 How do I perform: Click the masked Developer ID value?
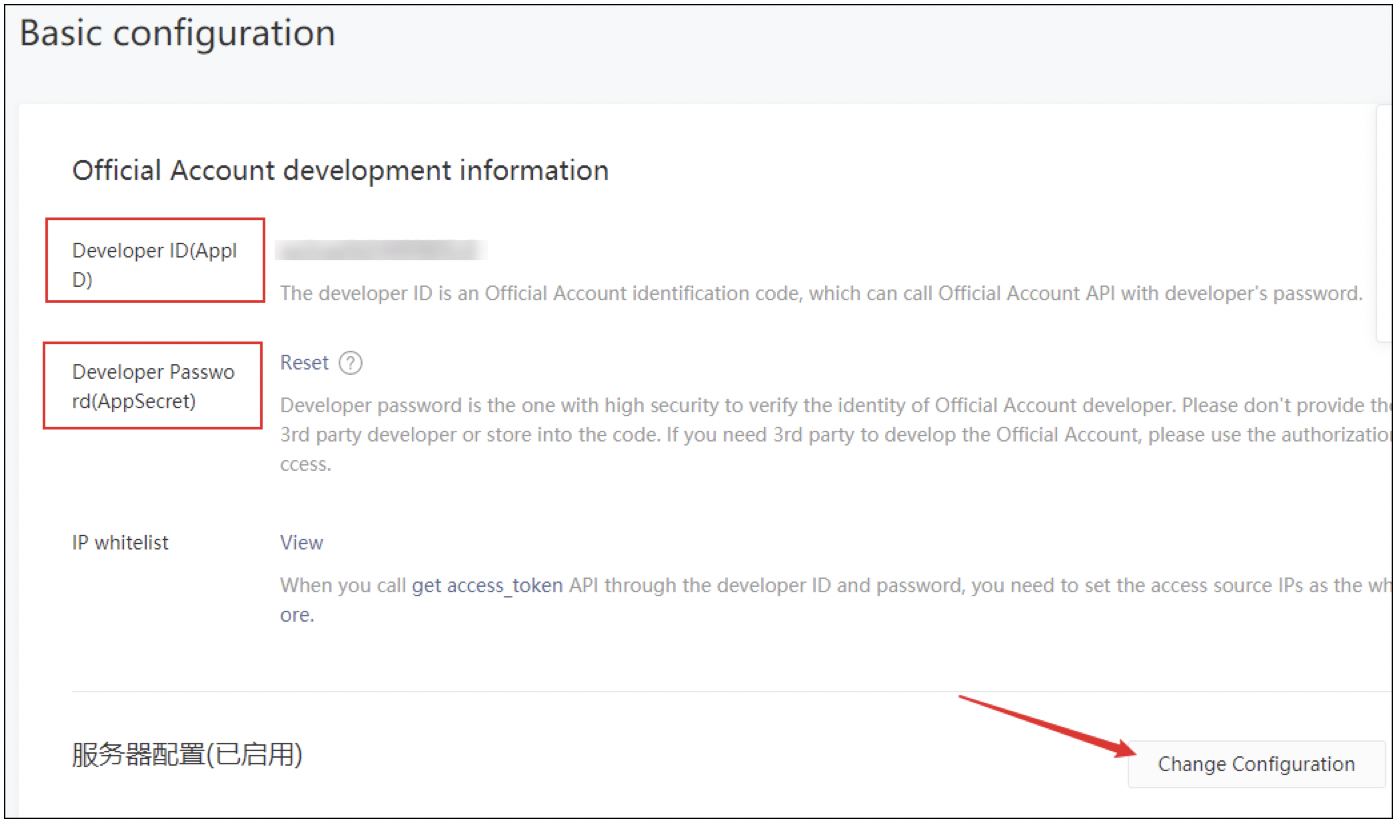[x=380, y=250]
